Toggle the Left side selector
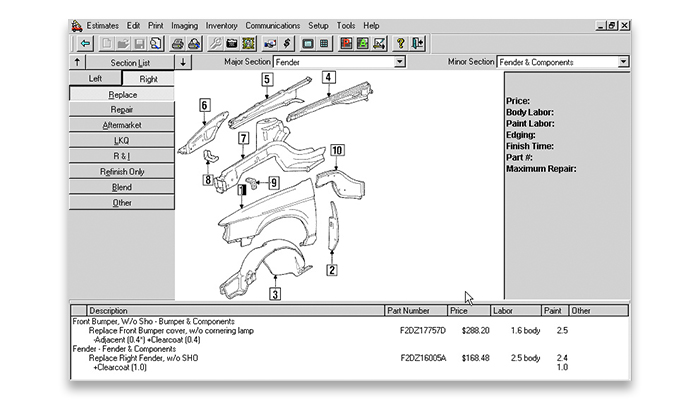 tap(95, 78)
